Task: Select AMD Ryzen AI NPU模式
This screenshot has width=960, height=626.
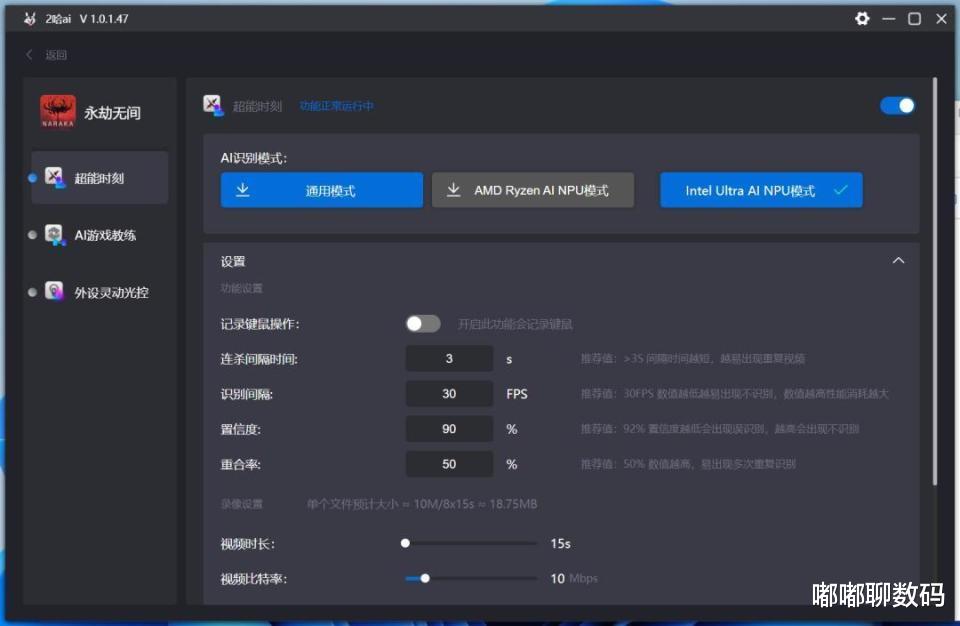Action: tap(533, 190)
